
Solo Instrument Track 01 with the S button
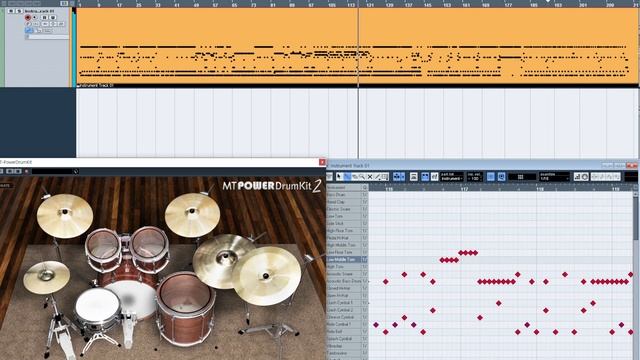[x=19, y=11]
